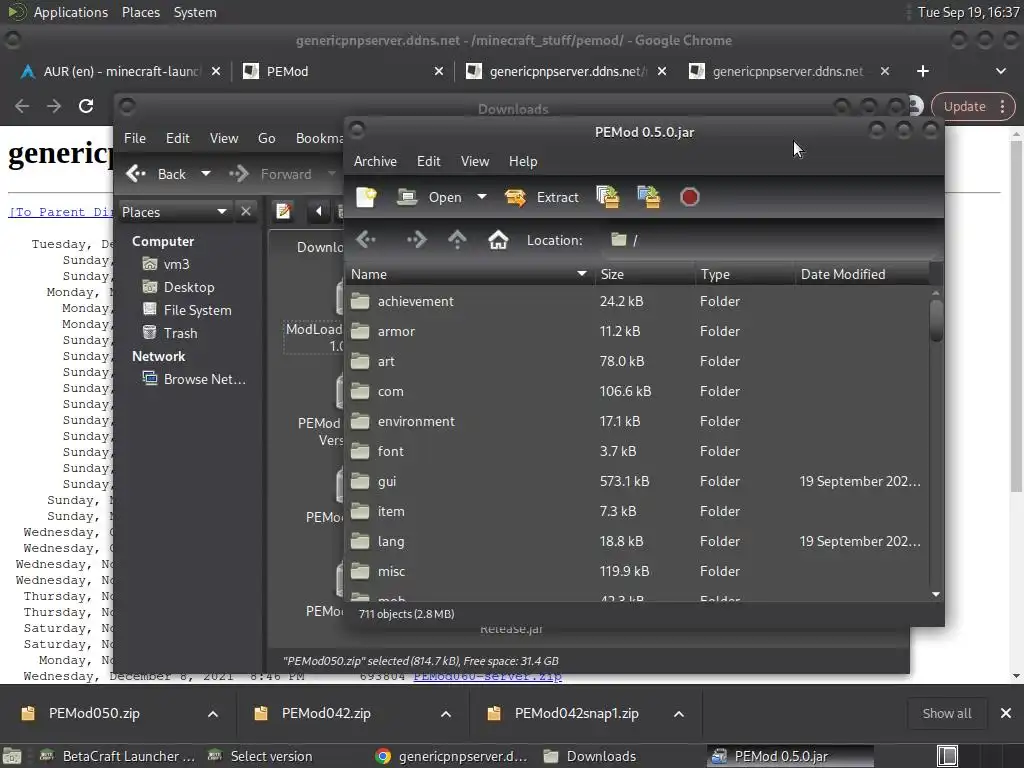Open Trash in Places sidebar
Screen dimensions: 1024x768
point(170,333)
